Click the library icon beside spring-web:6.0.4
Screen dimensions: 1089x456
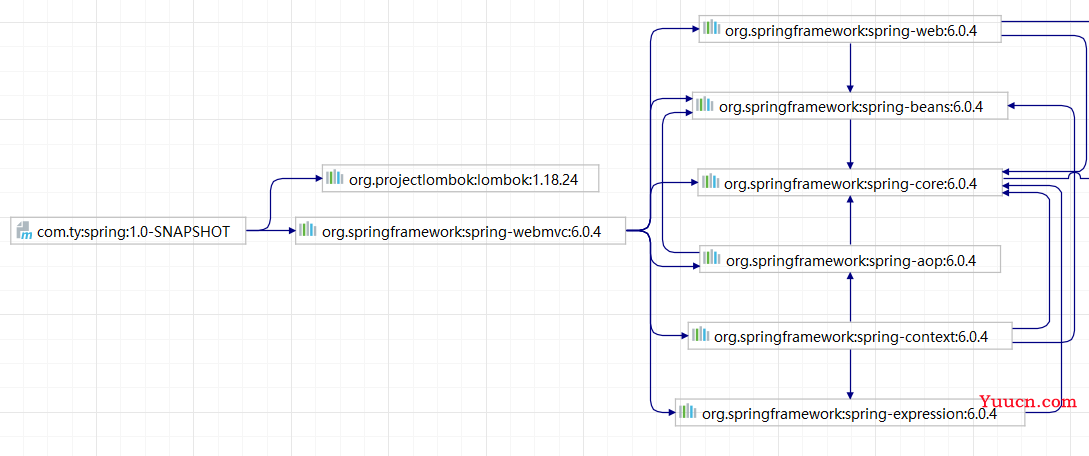pyautogui.click(x=711, y=28)
